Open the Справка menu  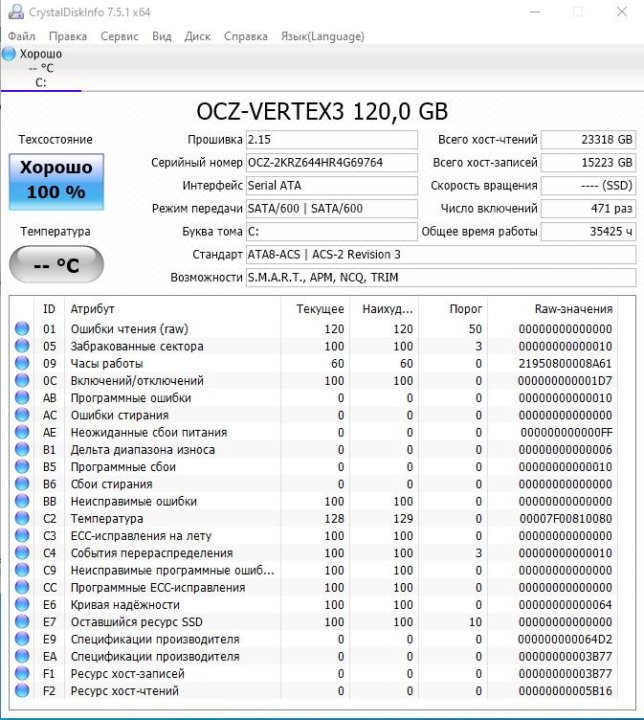(245, 36)
